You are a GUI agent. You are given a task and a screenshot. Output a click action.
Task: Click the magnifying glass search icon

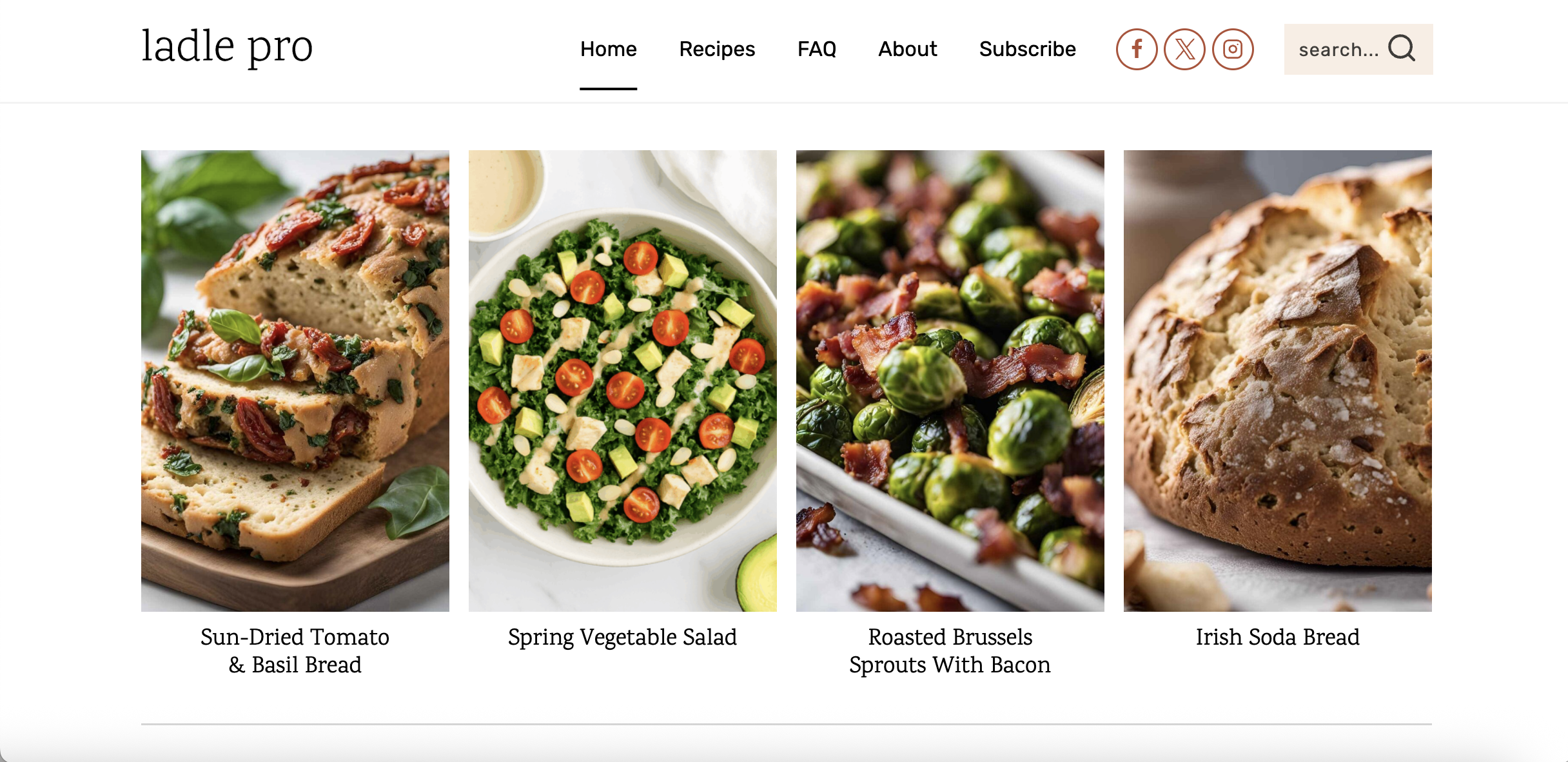(1402, 48)
